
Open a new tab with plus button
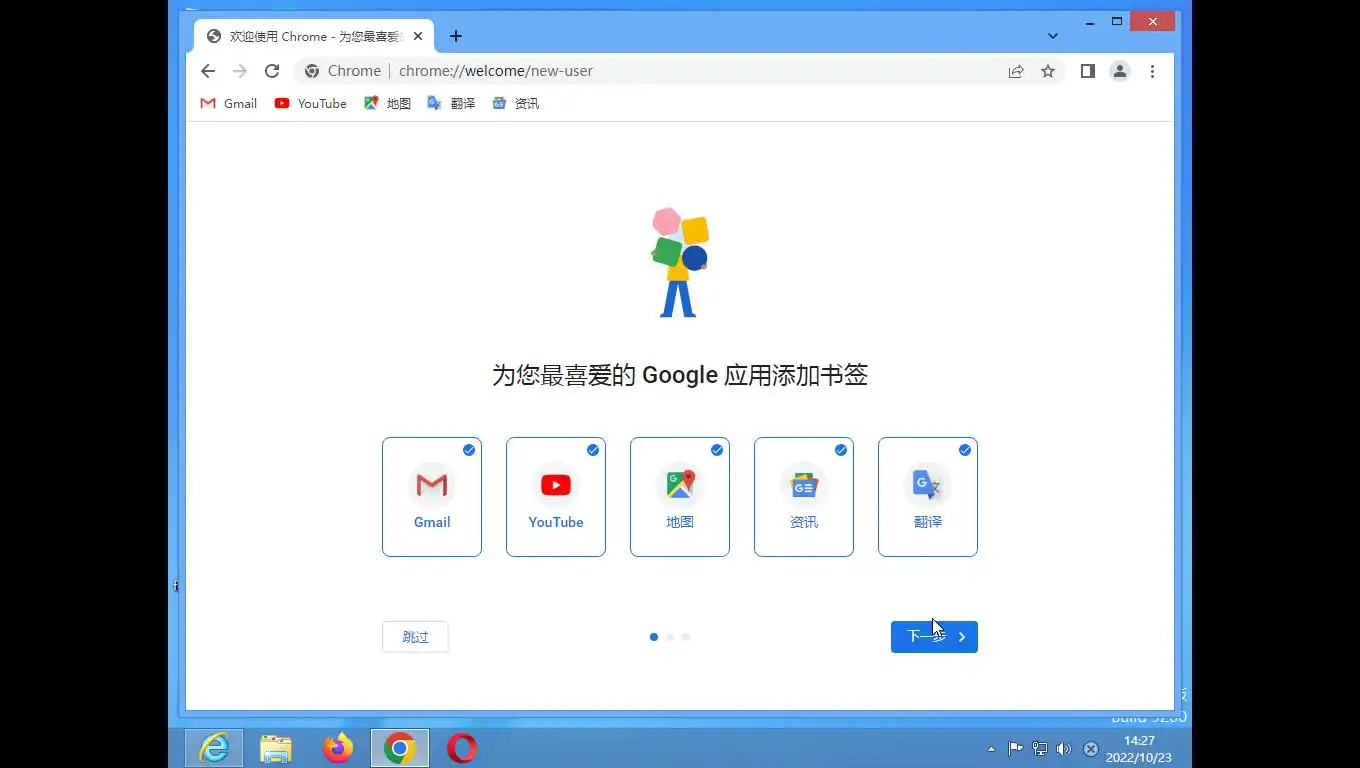click(456, 36)
